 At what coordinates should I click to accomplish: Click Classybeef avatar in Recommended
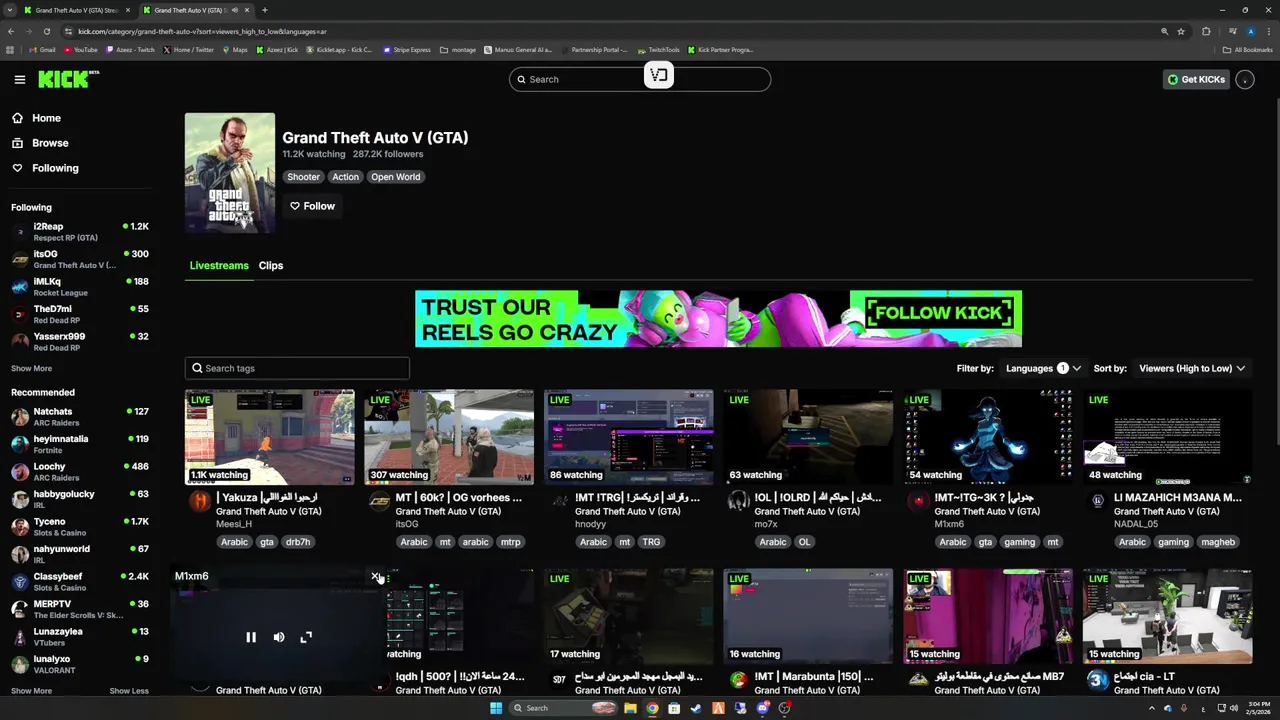pyautogui.click(x=20, y=581)
